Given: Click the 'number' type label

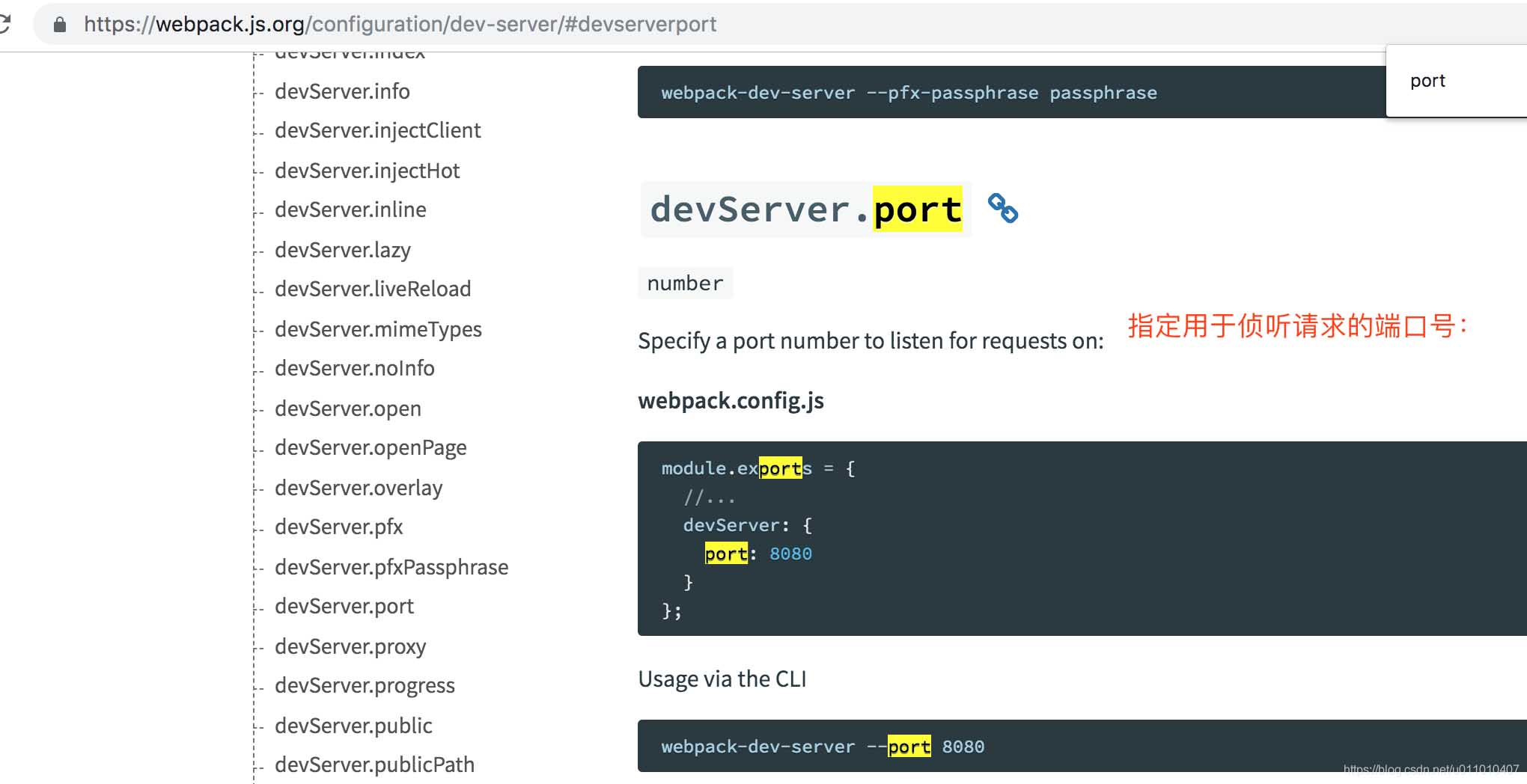Looking at the screenshot, I should point(685,283).
